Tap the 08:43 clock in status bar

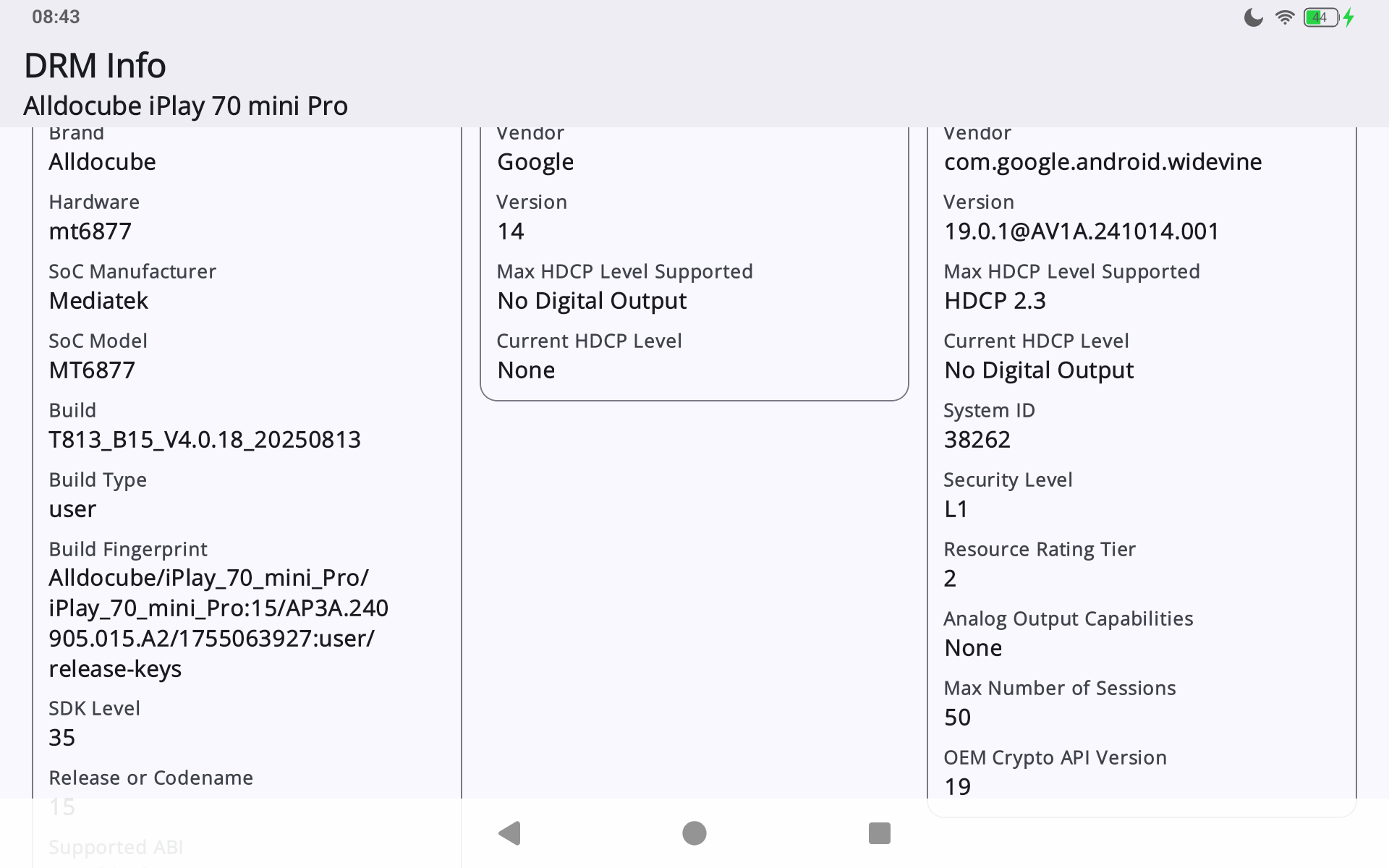[56, 17]
